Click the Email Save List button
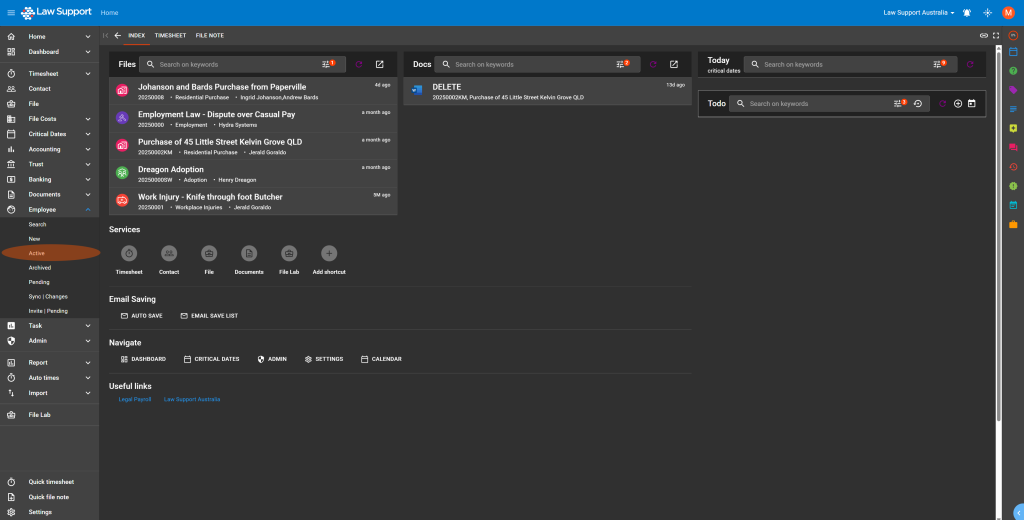 pyautogui.click(x=209, y=315)
